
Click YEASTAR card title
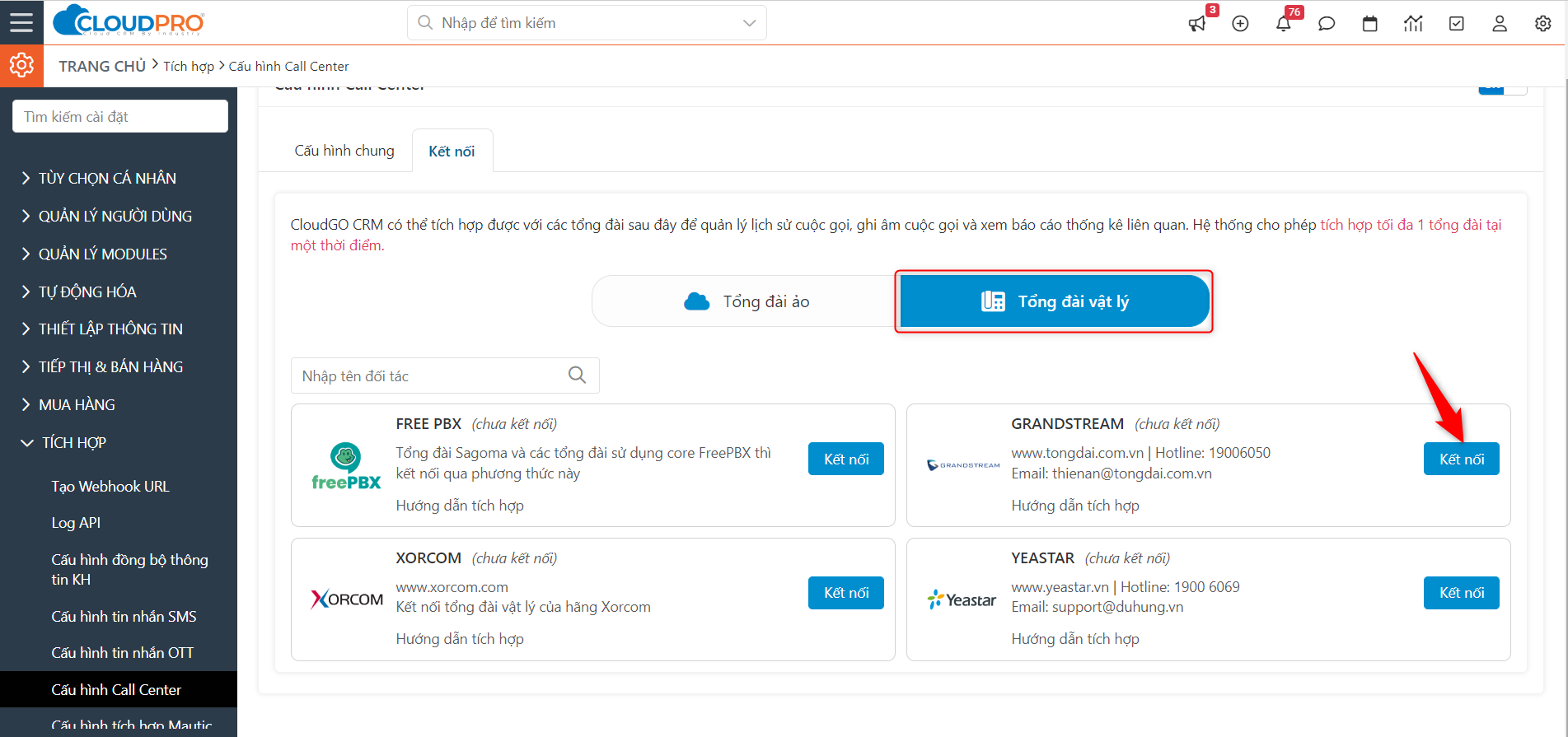(1042, 558)
